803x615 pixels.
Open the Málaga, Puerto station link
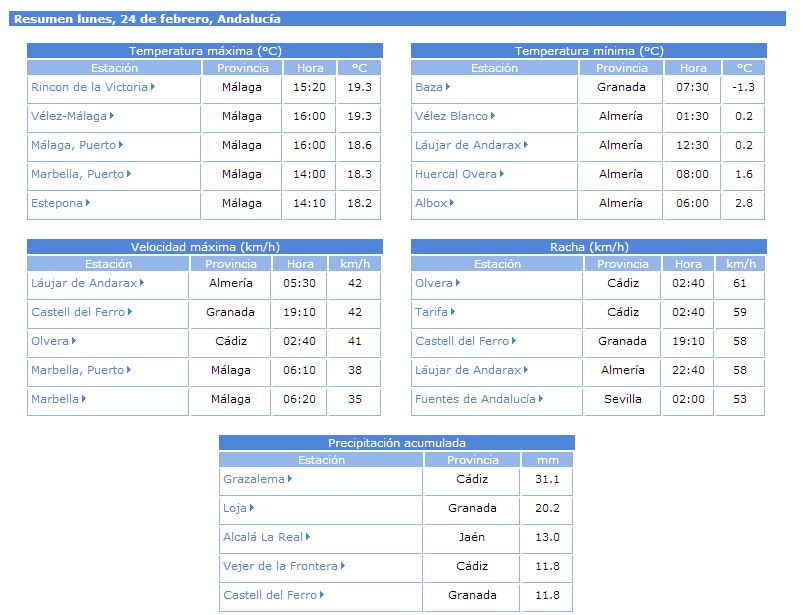coord(73,145)
